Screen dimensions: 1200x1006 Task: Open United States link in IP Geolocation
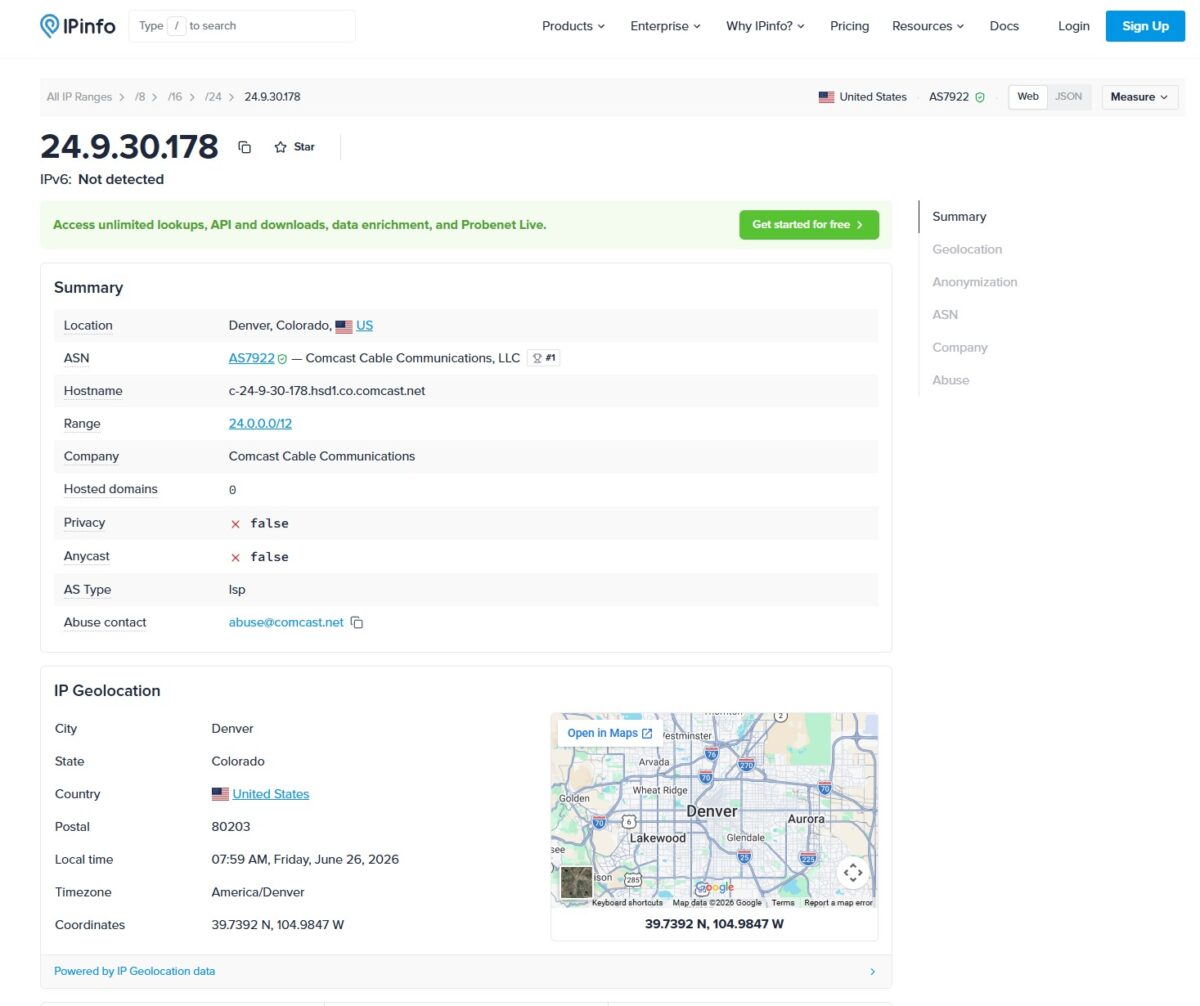click(x=270, y=794)
